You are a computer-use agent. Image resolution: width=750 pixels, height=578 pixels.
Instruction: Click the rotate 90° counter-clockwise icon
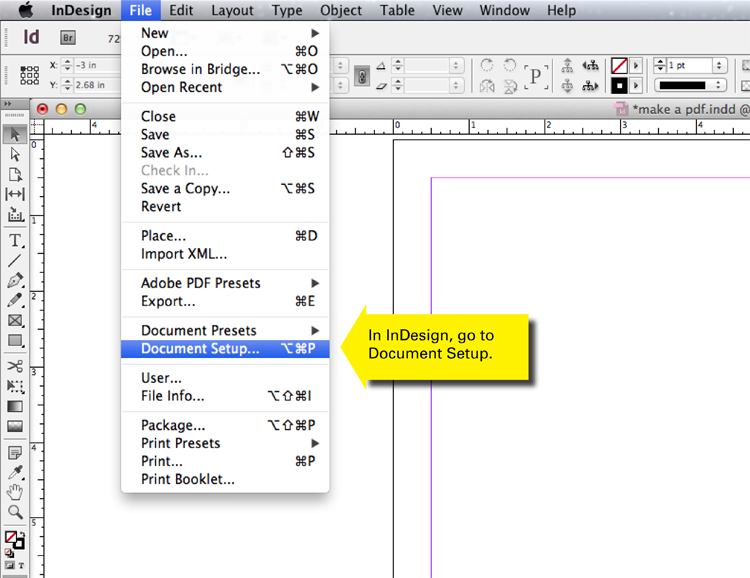point(510,65)
